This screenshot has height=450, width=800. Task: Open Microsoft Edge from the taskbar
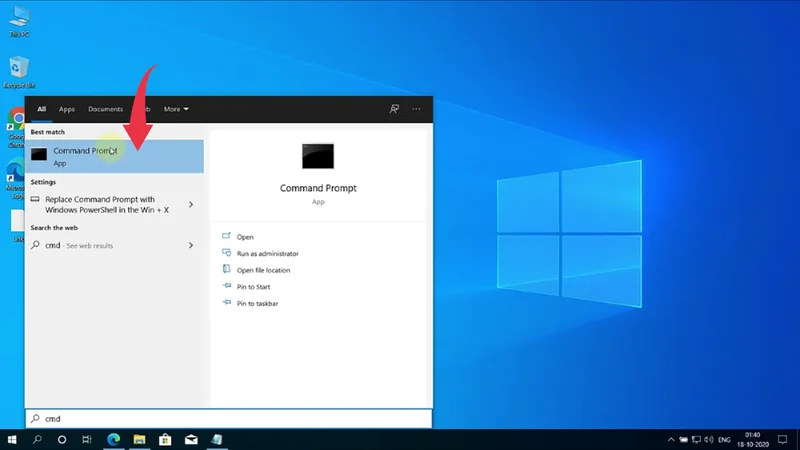pyautogui.click(x=114, y=440)
